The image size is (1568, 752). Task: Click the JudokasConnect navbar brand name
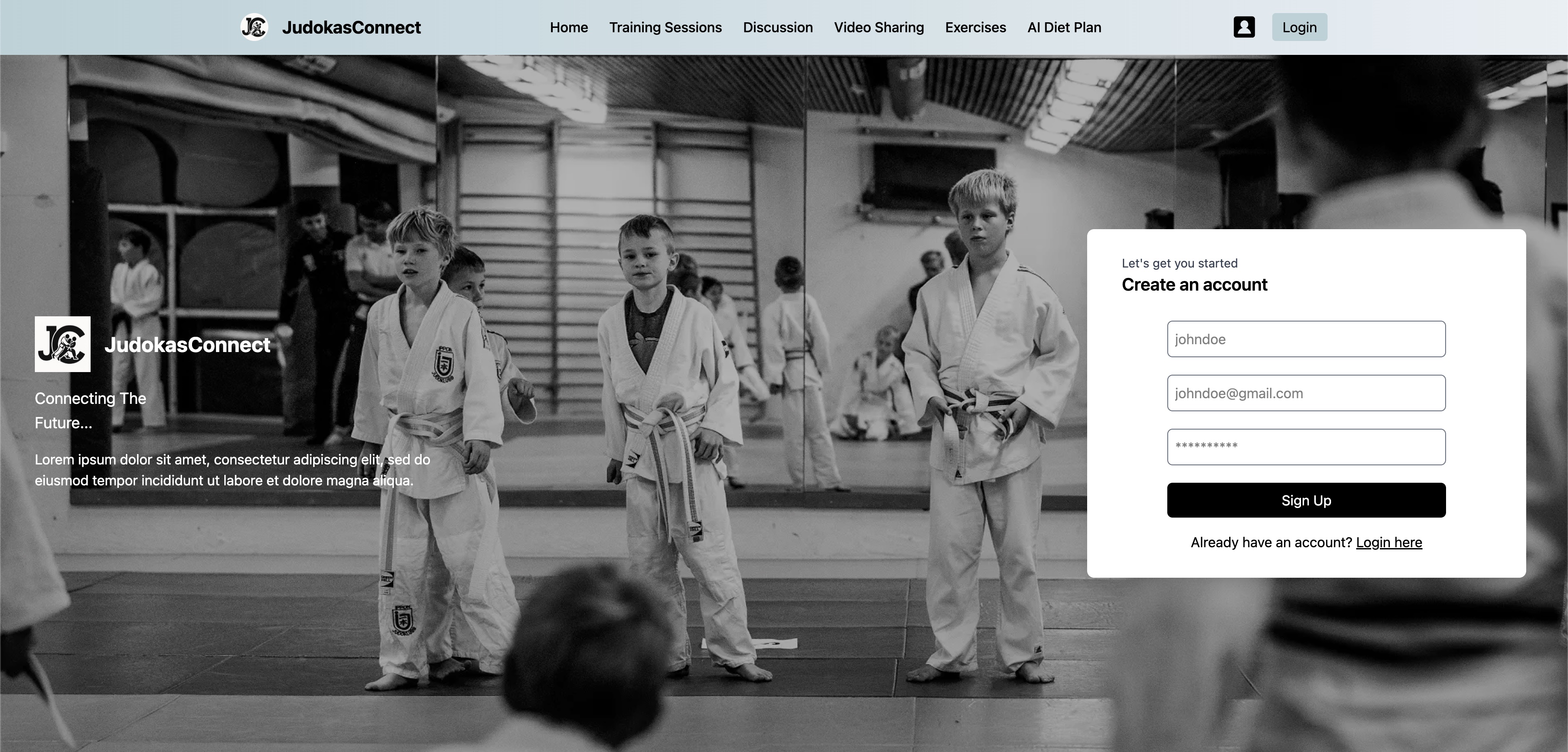point(351,27)
